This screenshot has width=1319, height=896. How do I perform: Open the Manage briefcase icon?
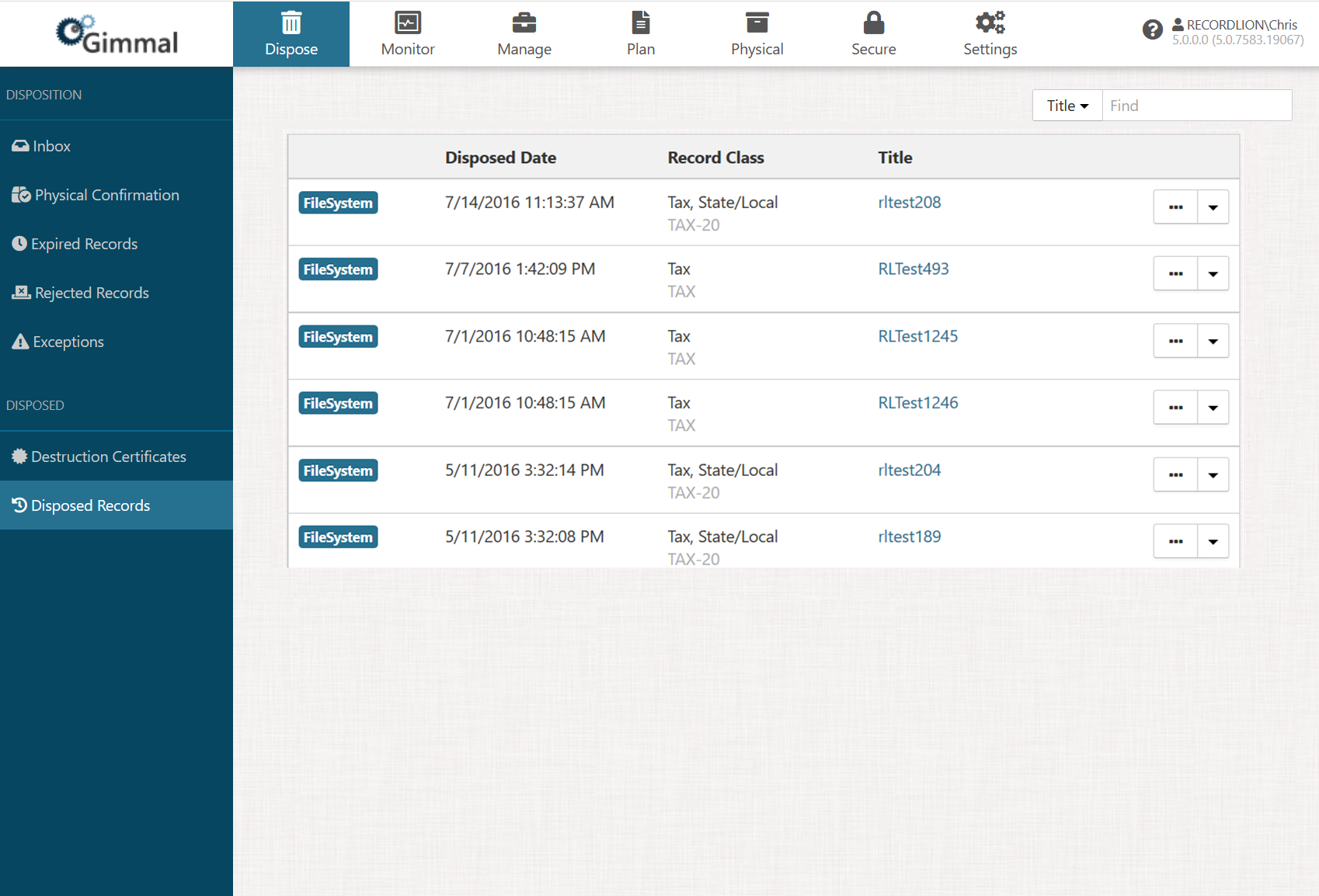pyautogui.click(x=524, y=23)
